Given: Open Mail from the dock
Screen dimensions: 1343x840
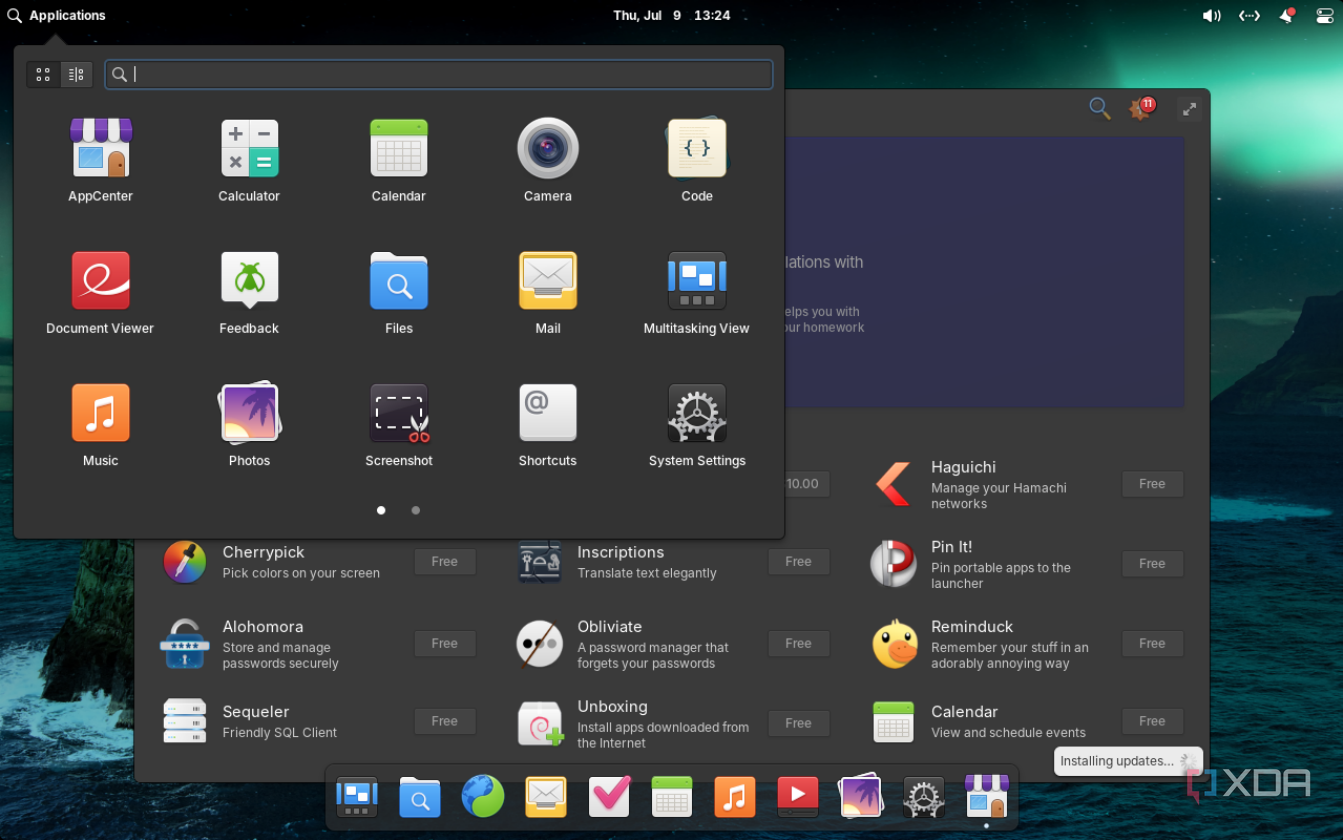Looking at the screenshot, I should tap(546, 797).
